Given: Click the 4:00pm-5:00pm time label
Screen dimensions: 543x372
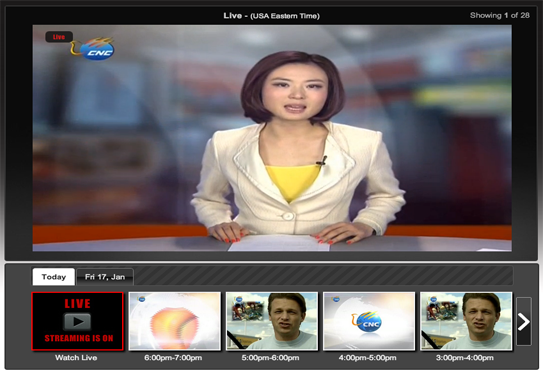Looking at the screenshot, I should [367, 357].
